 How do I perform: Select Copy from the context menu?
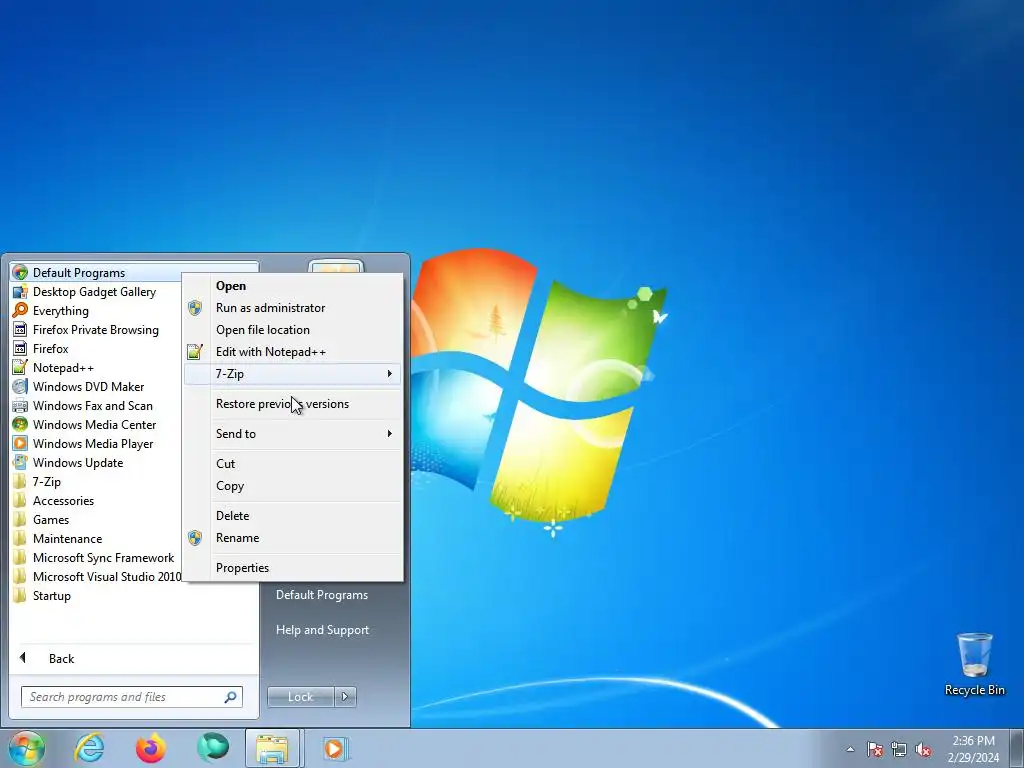click(x=293, y=486)
